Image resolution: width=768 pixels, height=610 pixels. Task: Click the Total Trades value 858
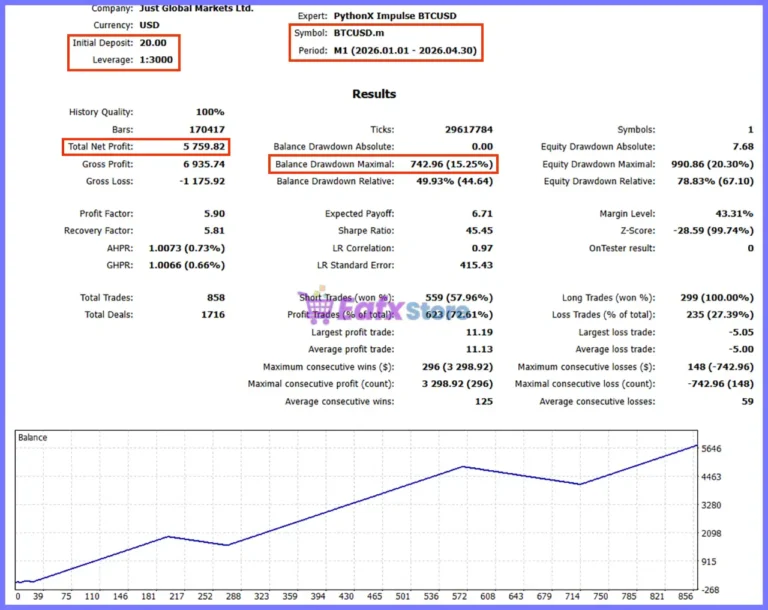coord(216,297)
